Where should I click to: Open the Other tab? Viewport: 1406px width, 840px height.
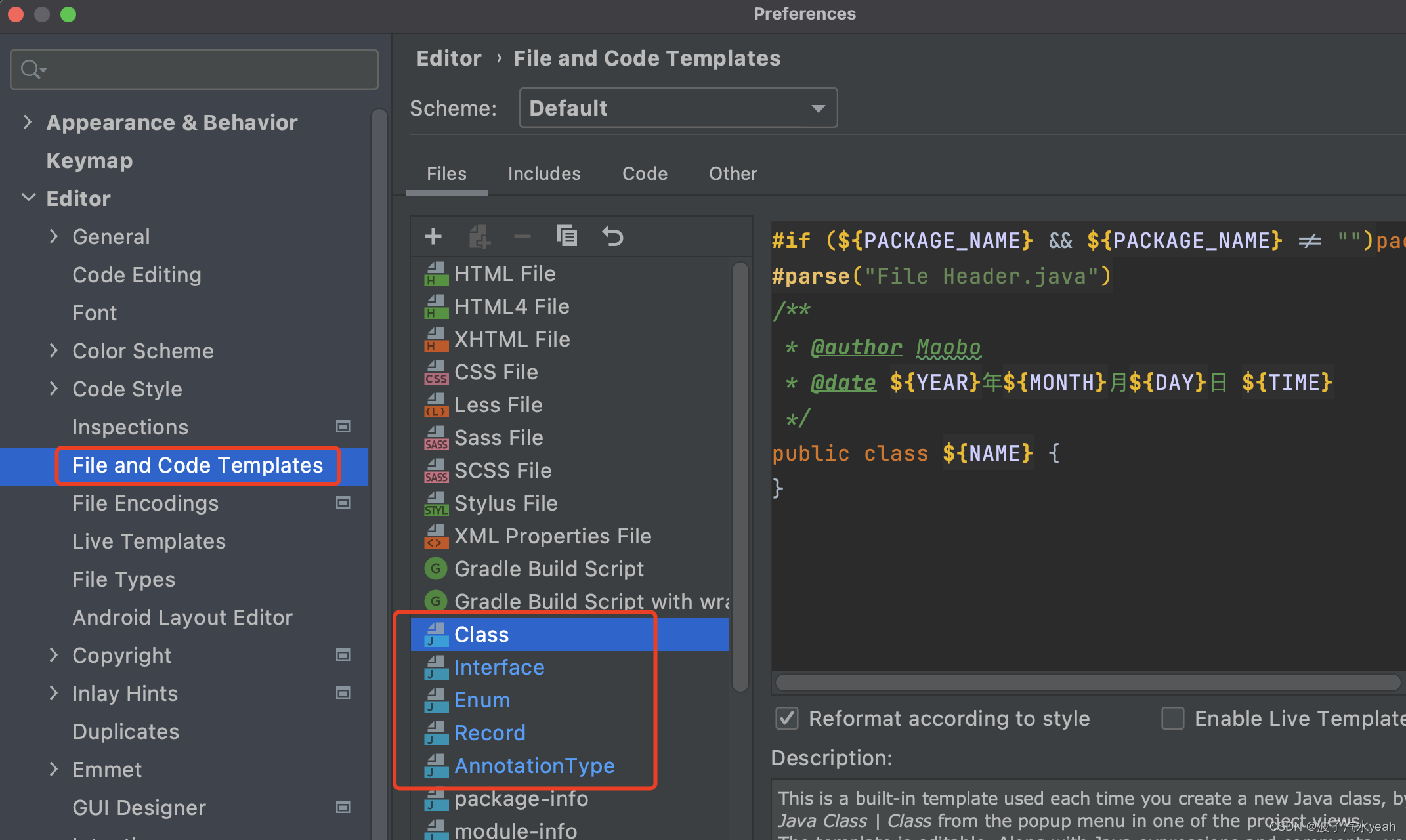tap(733, 173)
